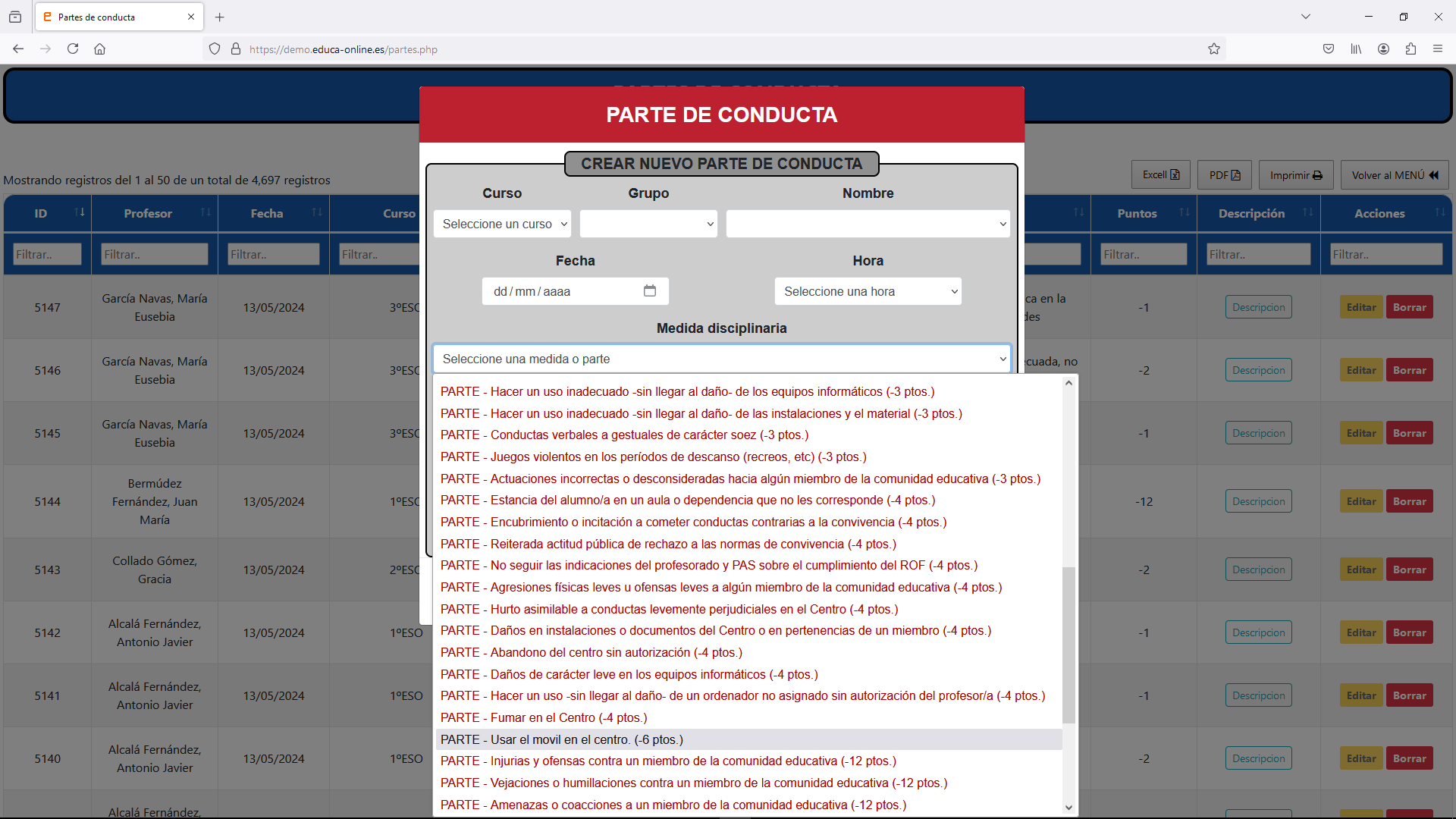Image resolution: width=1456 pixels, height=819 pixels.
Task: Reload the page using the refresh icon
Action: tap(73, 49)
